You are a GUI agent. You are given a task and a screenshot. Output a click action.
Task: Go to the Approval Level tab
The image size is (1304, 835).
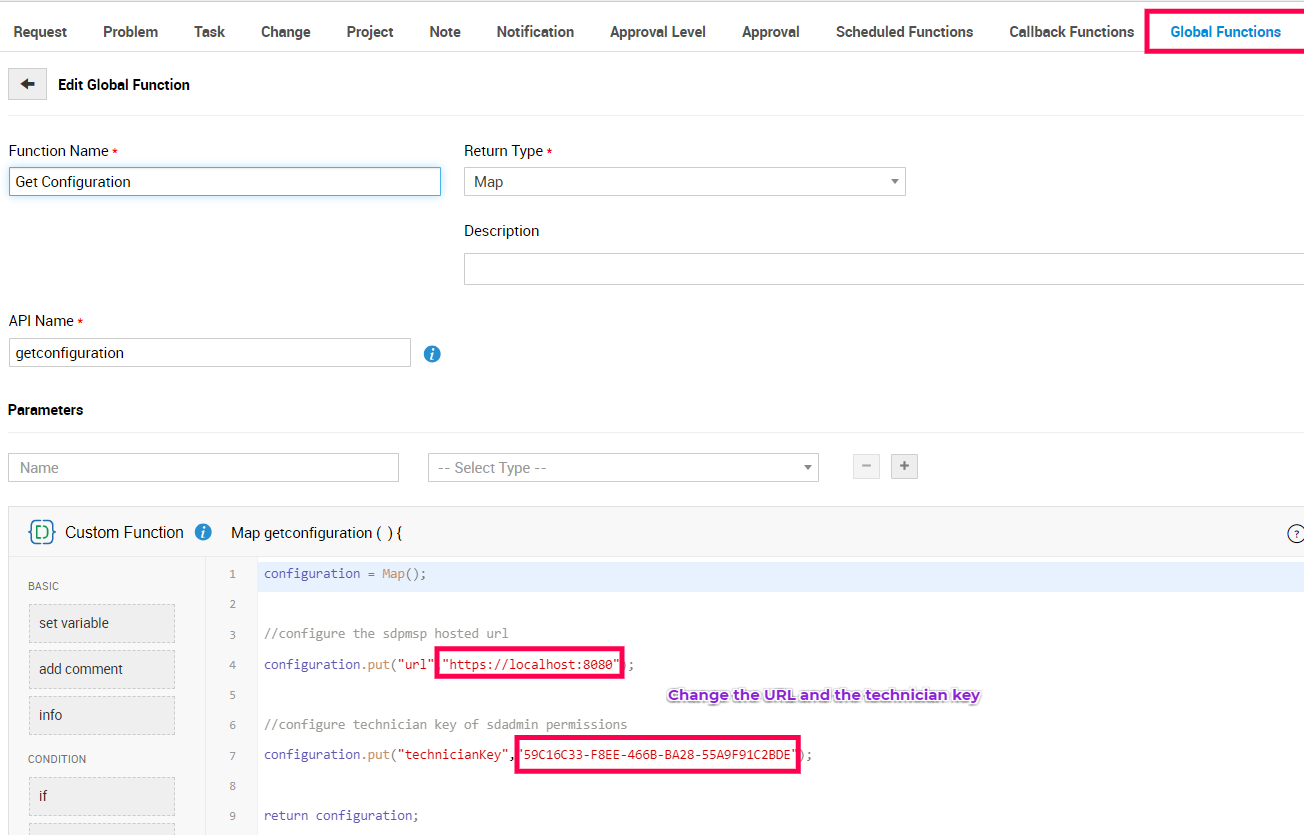tap(657, 32)
